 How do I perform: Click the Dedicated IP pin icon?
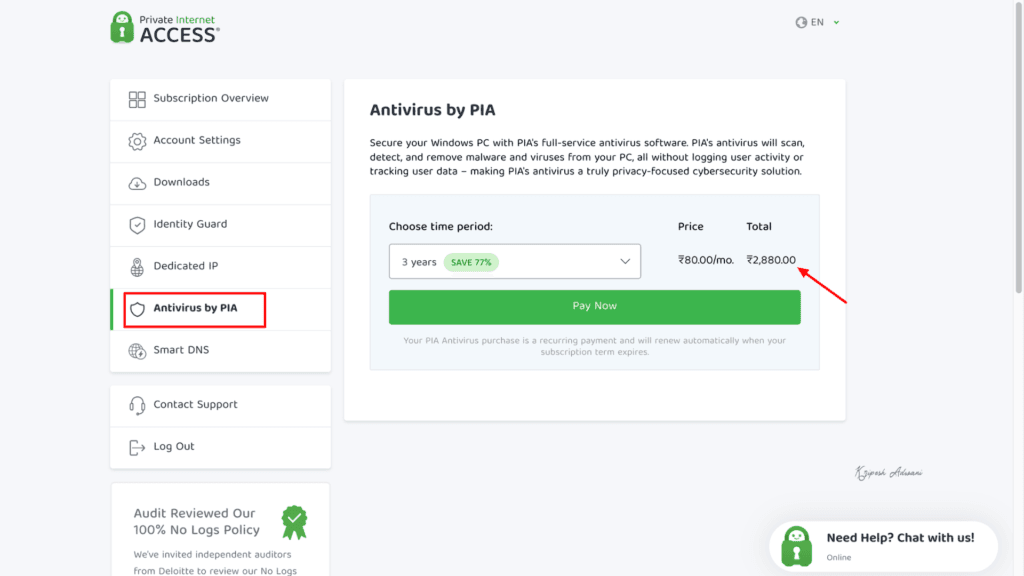pyautogui.click(x=137, y=267)
